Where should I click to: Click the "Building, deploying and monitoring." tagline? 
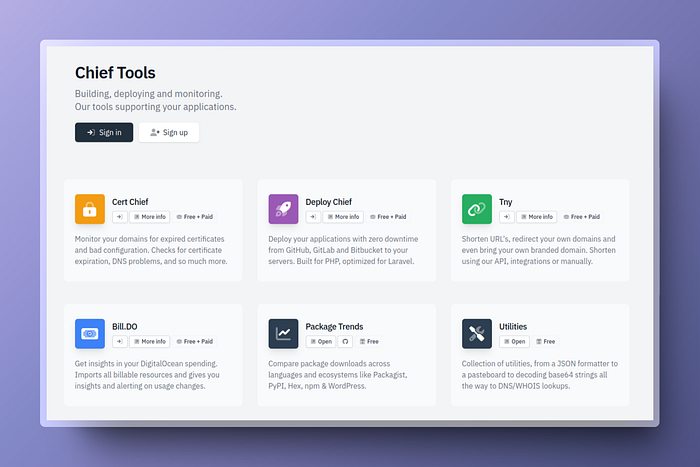[x=149, y=94]
